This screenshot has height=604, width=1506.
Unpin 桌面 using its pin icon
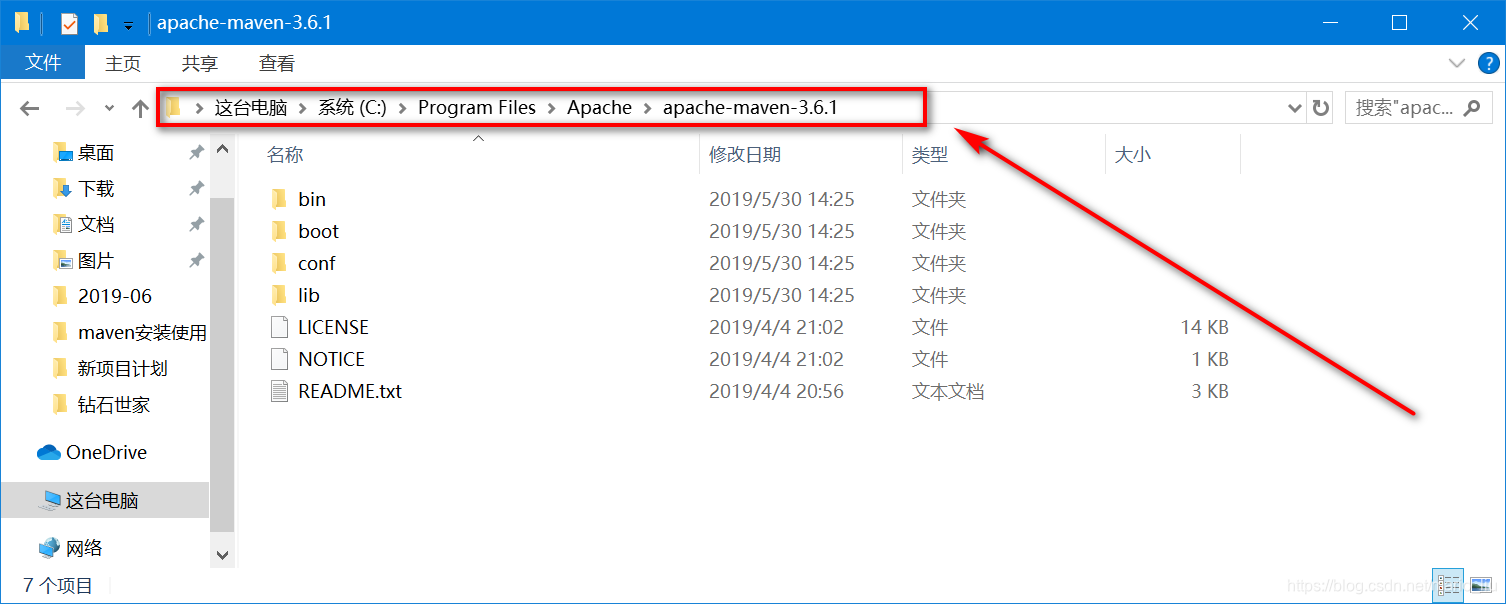196,153
